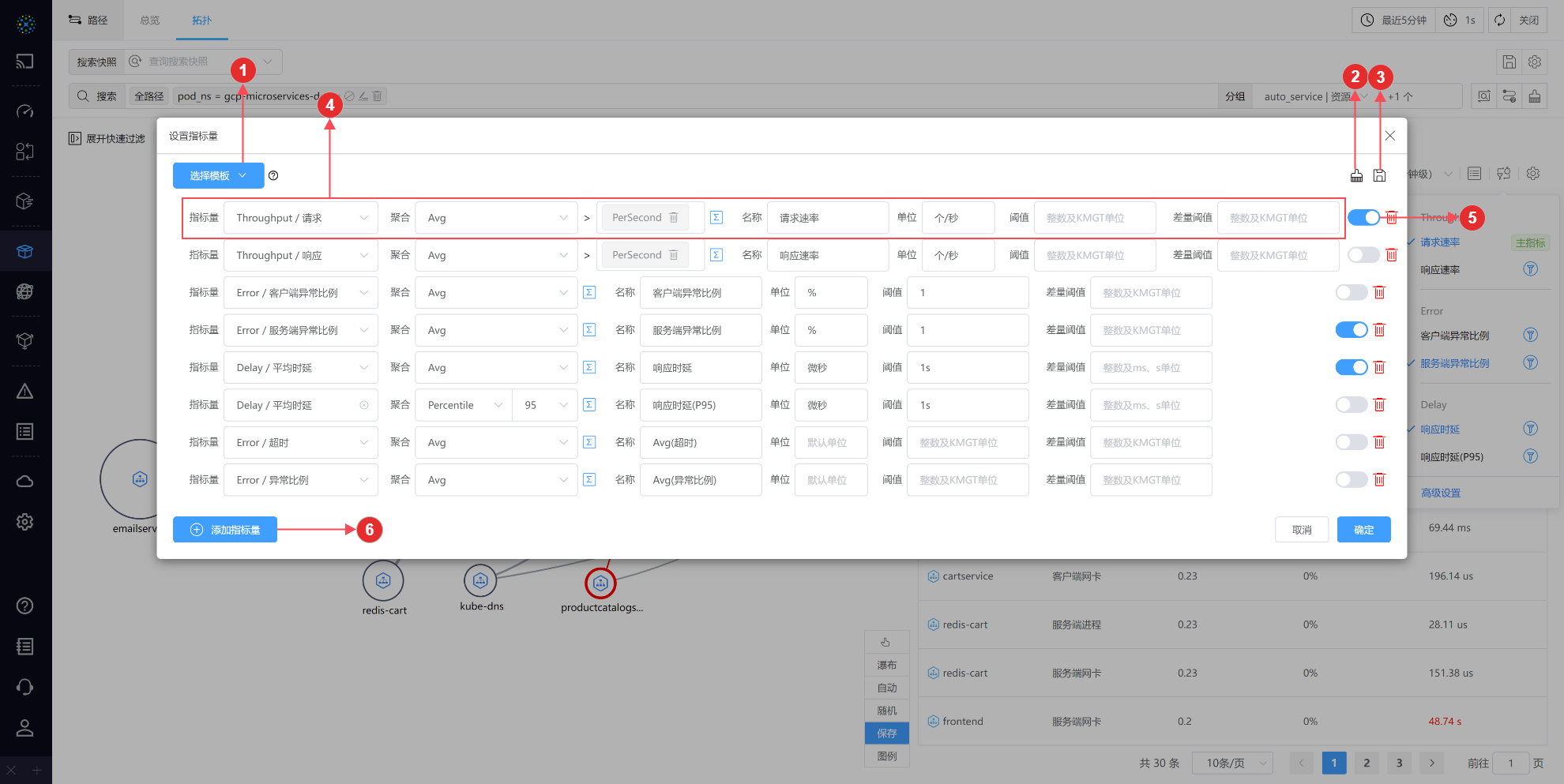Click the 添加指标量 button

(x=225, y=530)
